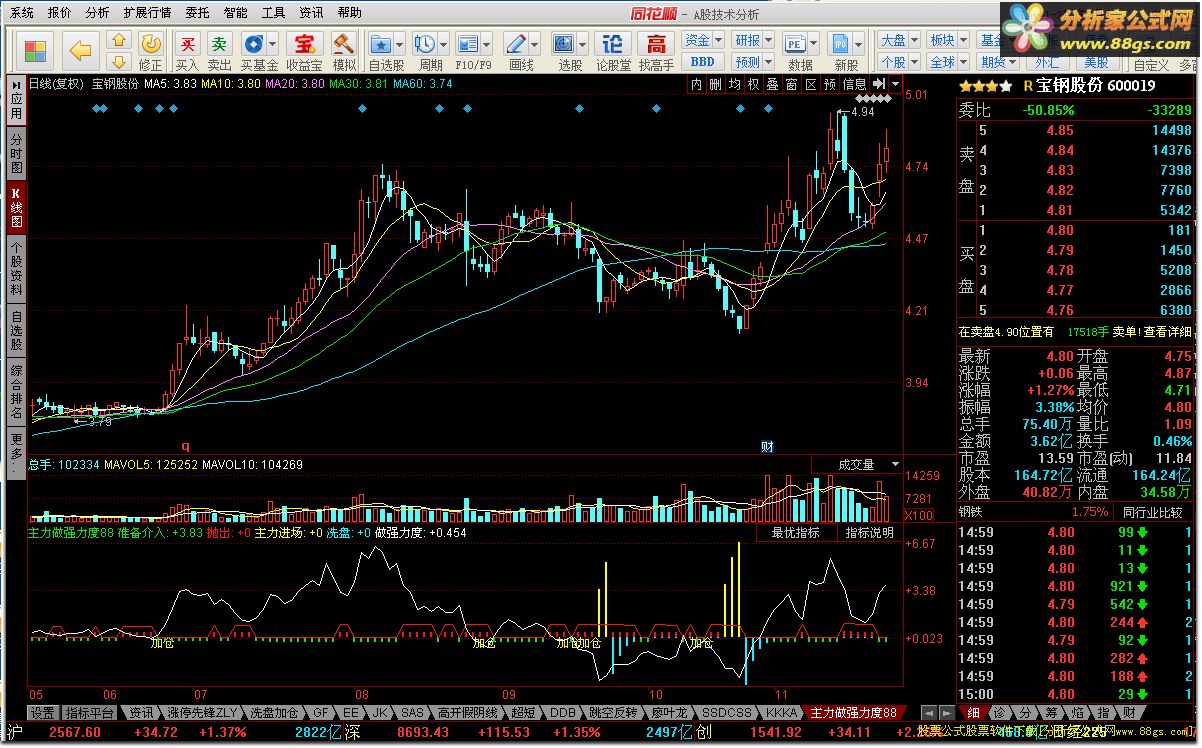1202x748 pixels.
Task: Open the 扩展行情 menu
Action: [147, 13]
